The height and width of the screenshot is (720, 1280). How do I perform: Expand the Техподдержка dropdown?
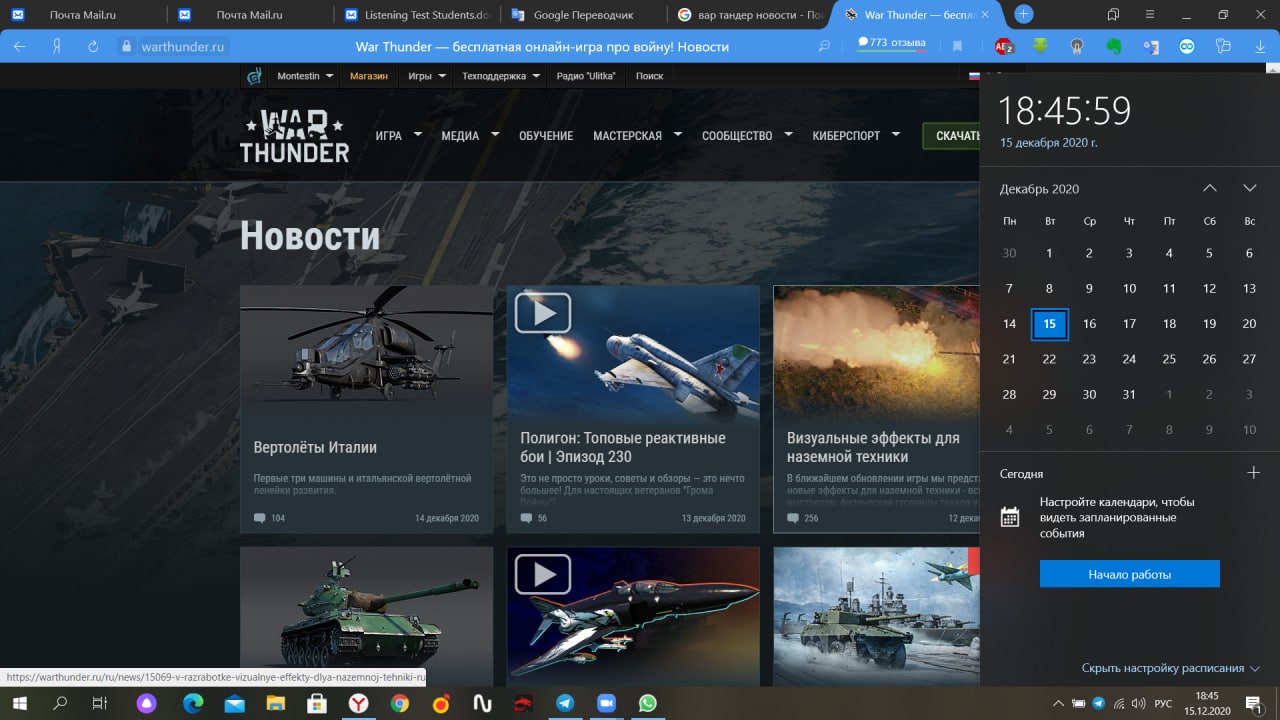pos(501,76)
